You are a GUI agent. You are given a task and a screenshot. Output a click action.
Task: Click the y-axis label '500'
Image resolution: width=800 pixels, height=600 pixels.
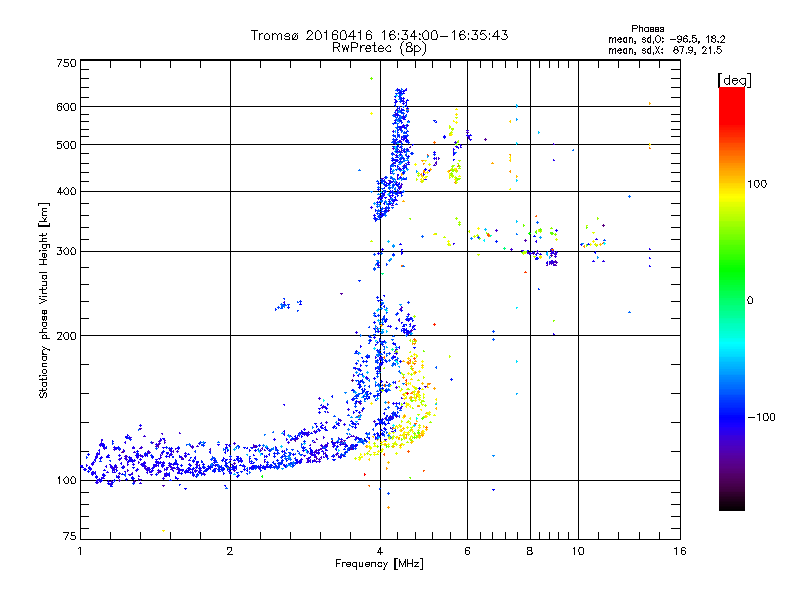tap(66, 145)
